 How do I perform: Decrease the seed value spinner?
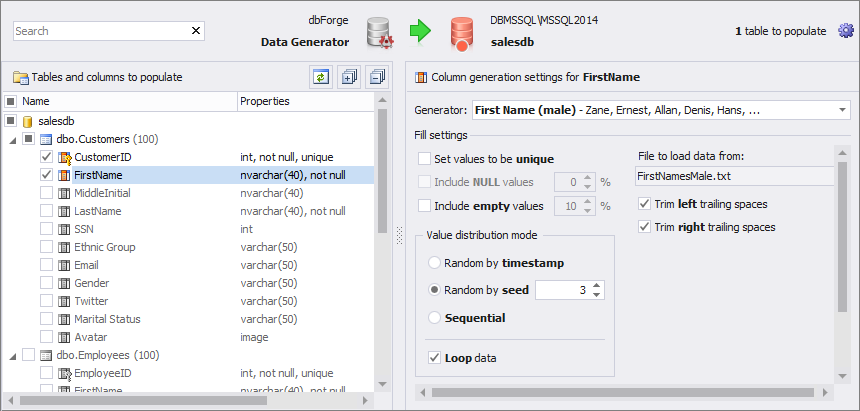pos(597,295)
